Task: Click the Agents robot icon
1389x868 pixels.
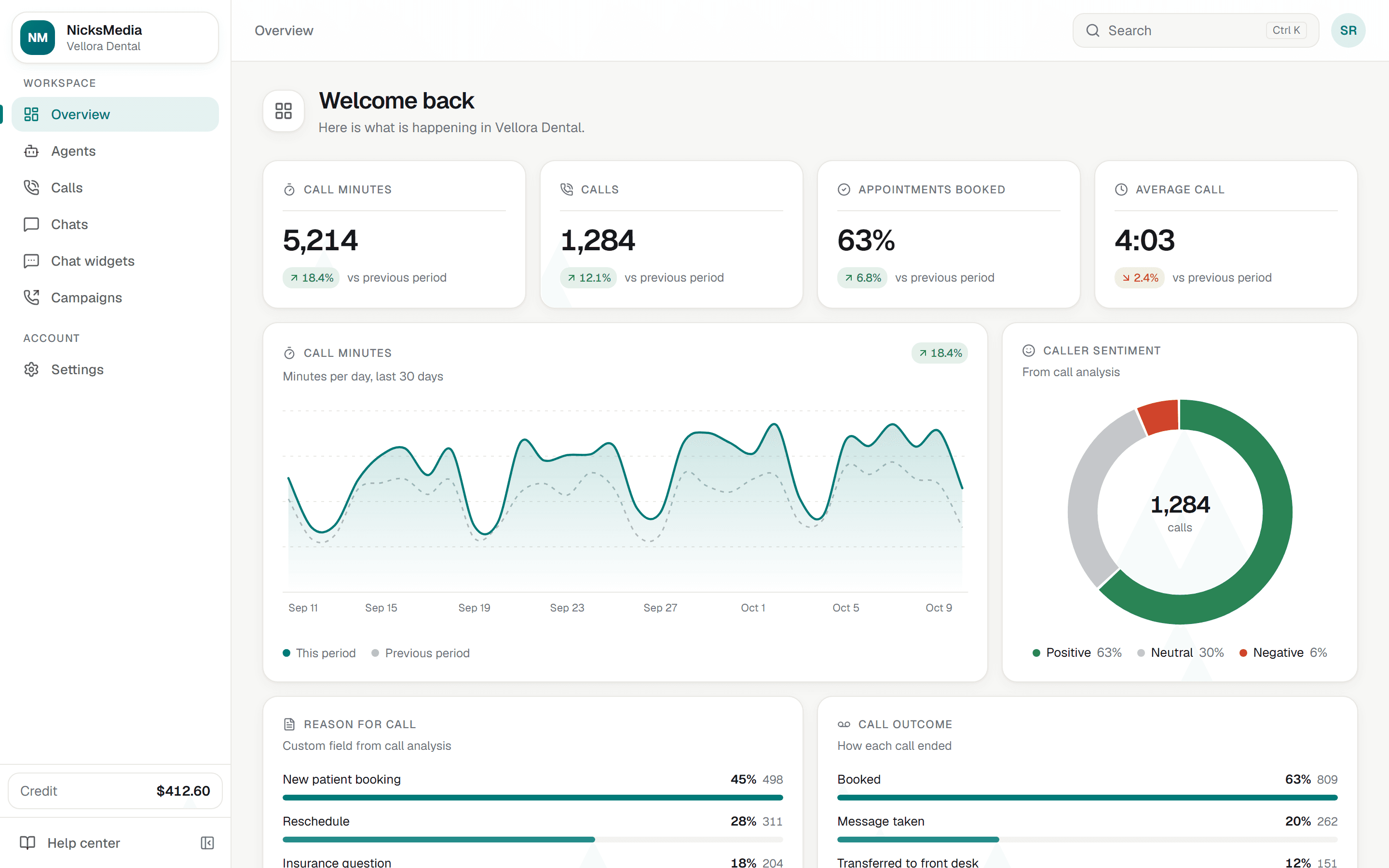Action: (x=31, y=151)
